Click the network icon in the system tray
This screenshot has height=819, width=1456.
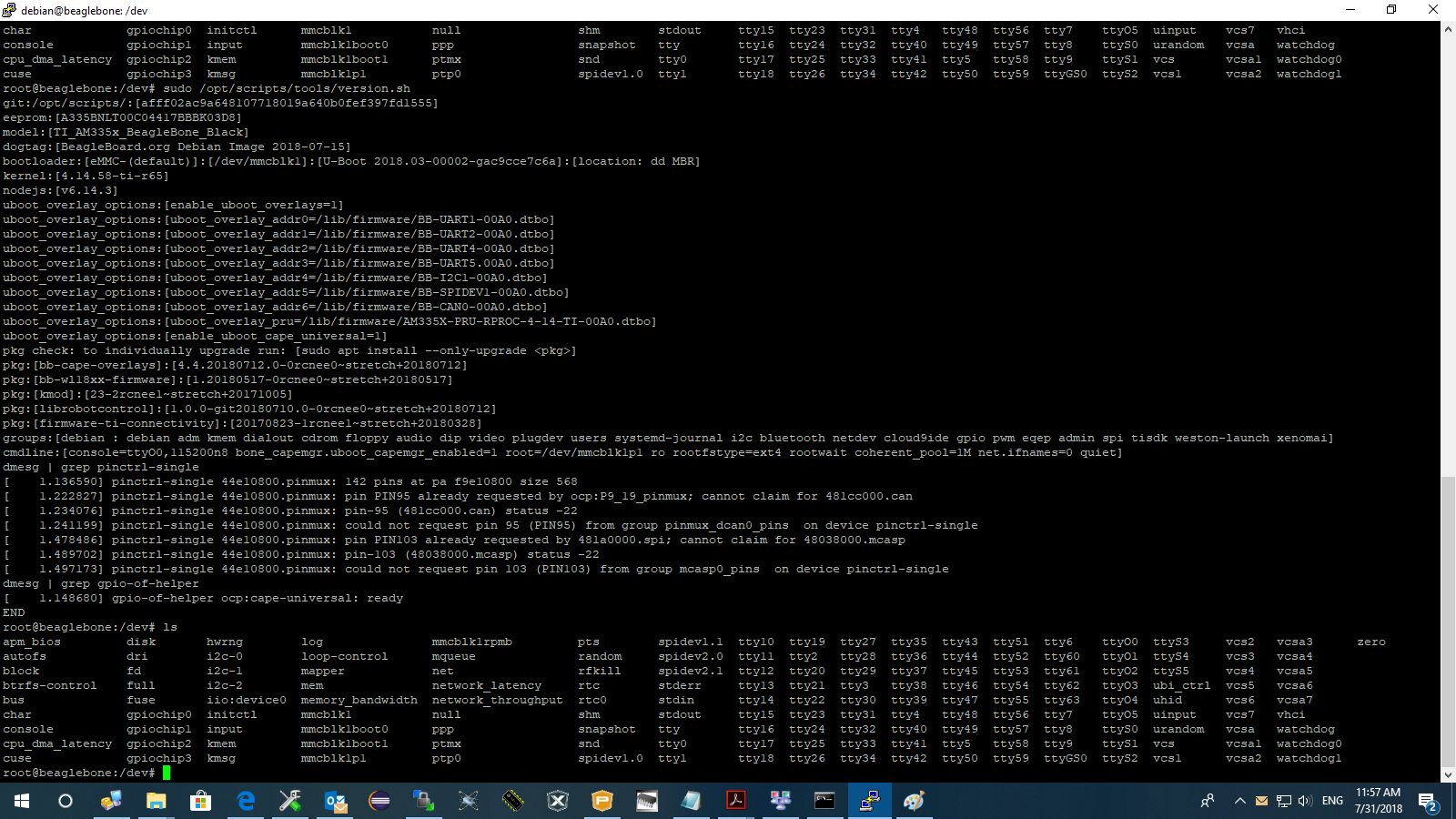pyautogui.click(x=1283, y=802)
